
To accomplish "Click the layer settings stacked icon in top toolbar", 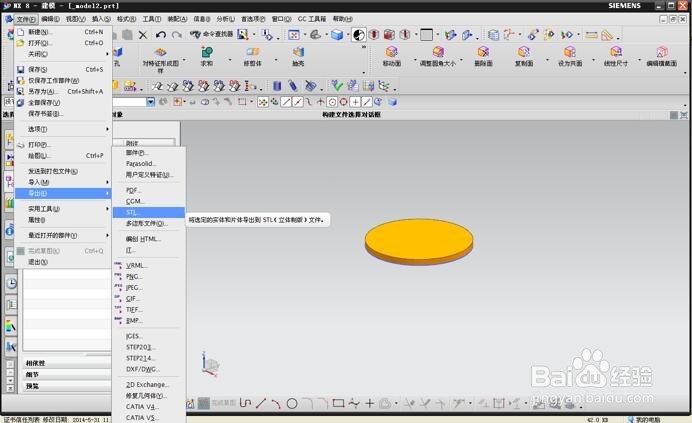I will point(493,35).
